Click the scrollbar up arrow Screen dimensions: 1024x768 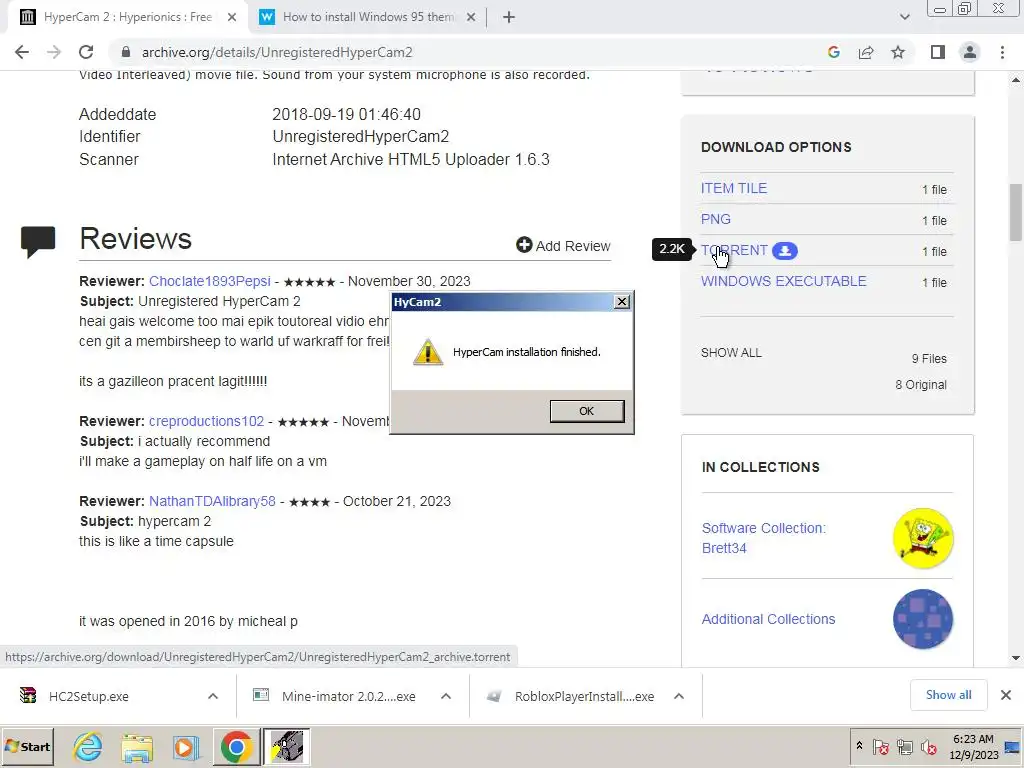click(1016, 80)
